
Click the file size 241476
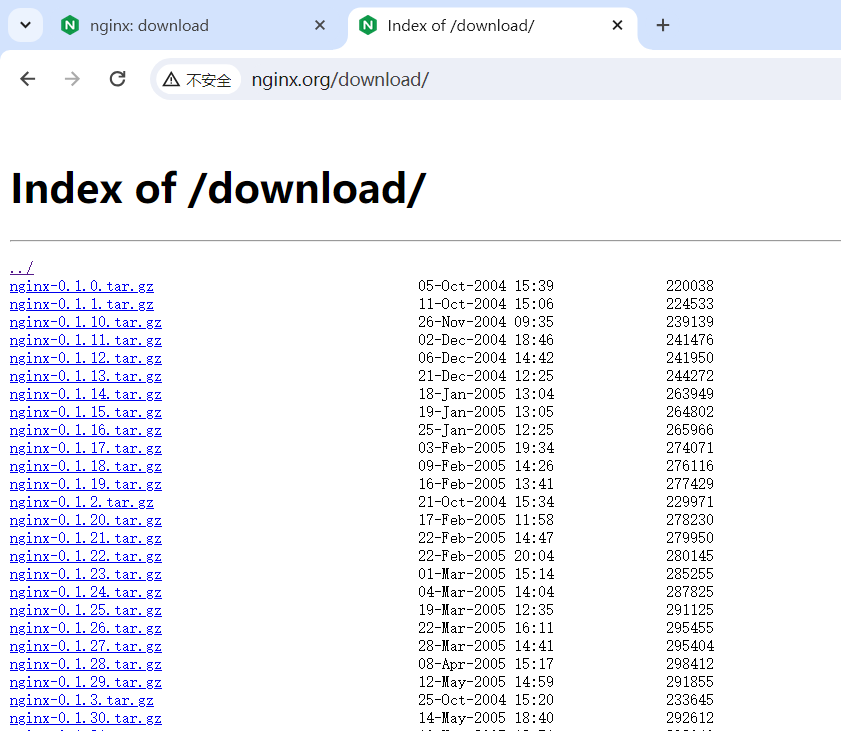[x=690, y=340]
